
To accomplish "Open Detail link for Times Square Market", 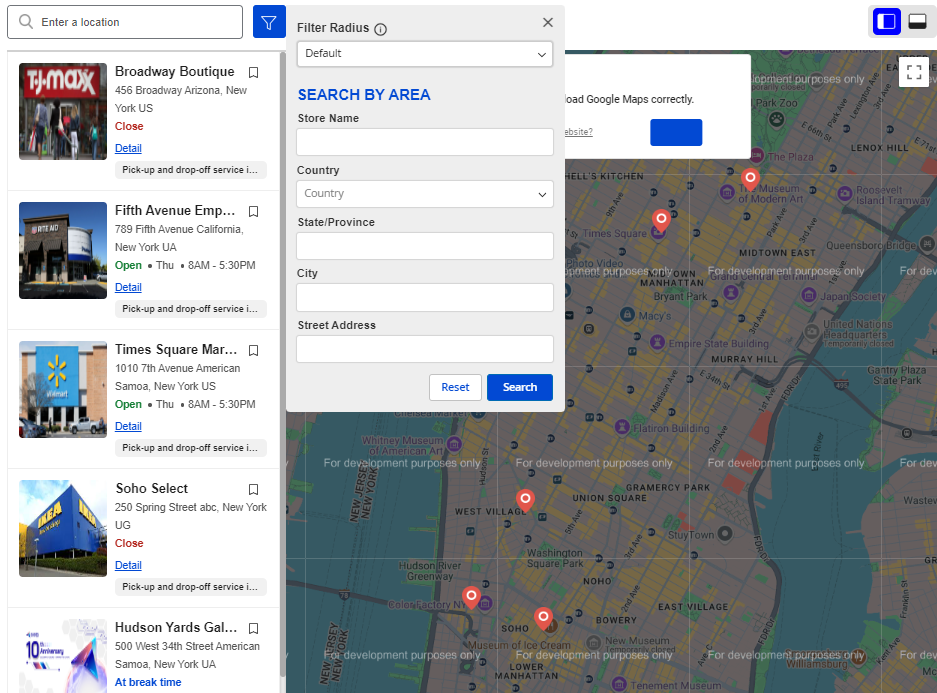I will tap(128, 426).
